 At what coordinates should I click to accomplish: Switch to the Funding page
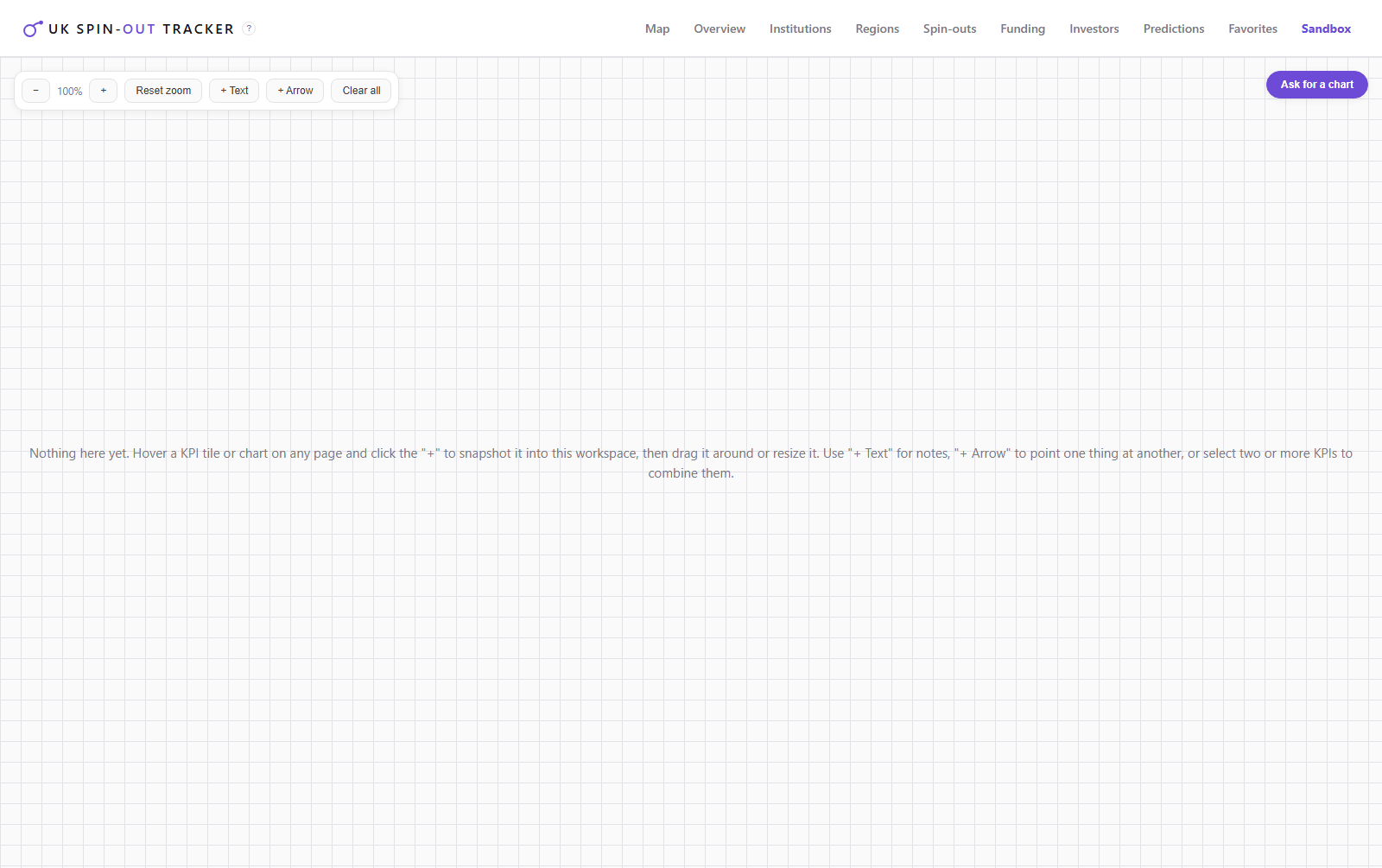pos(1023,29)
